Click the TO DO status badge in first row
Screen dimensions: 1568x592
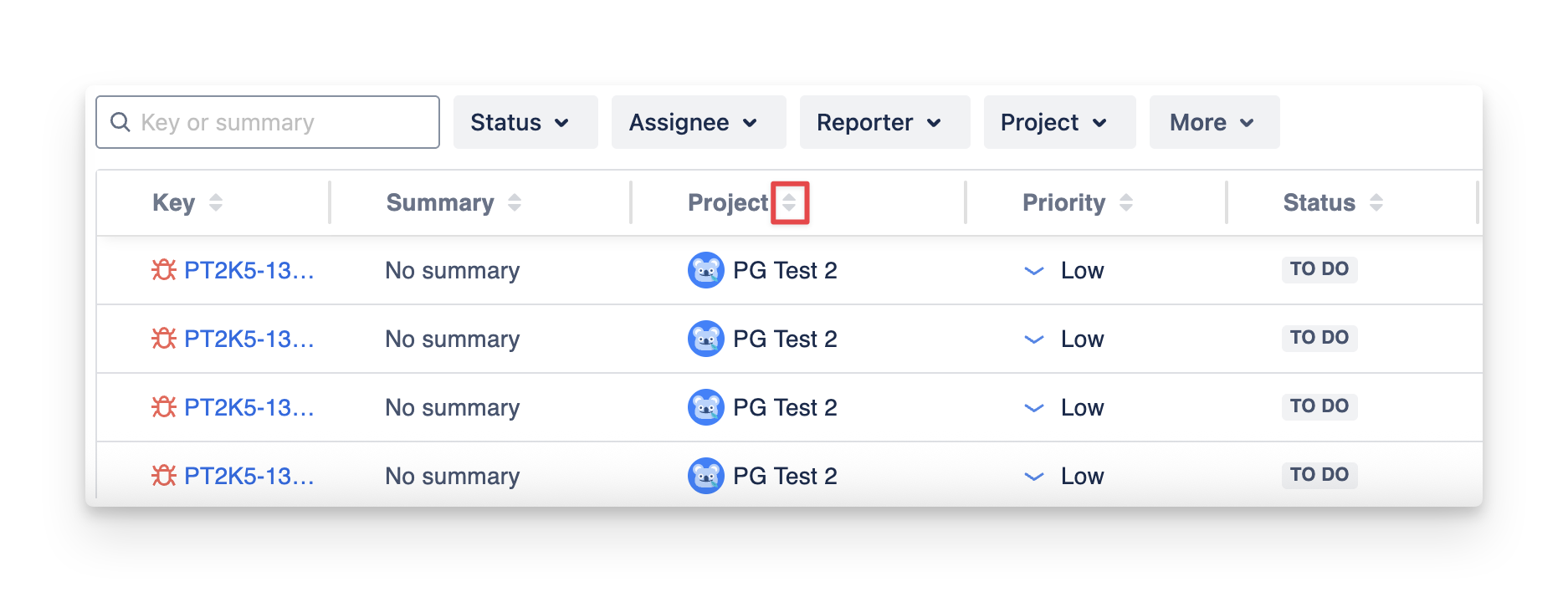click(1319, 269)
